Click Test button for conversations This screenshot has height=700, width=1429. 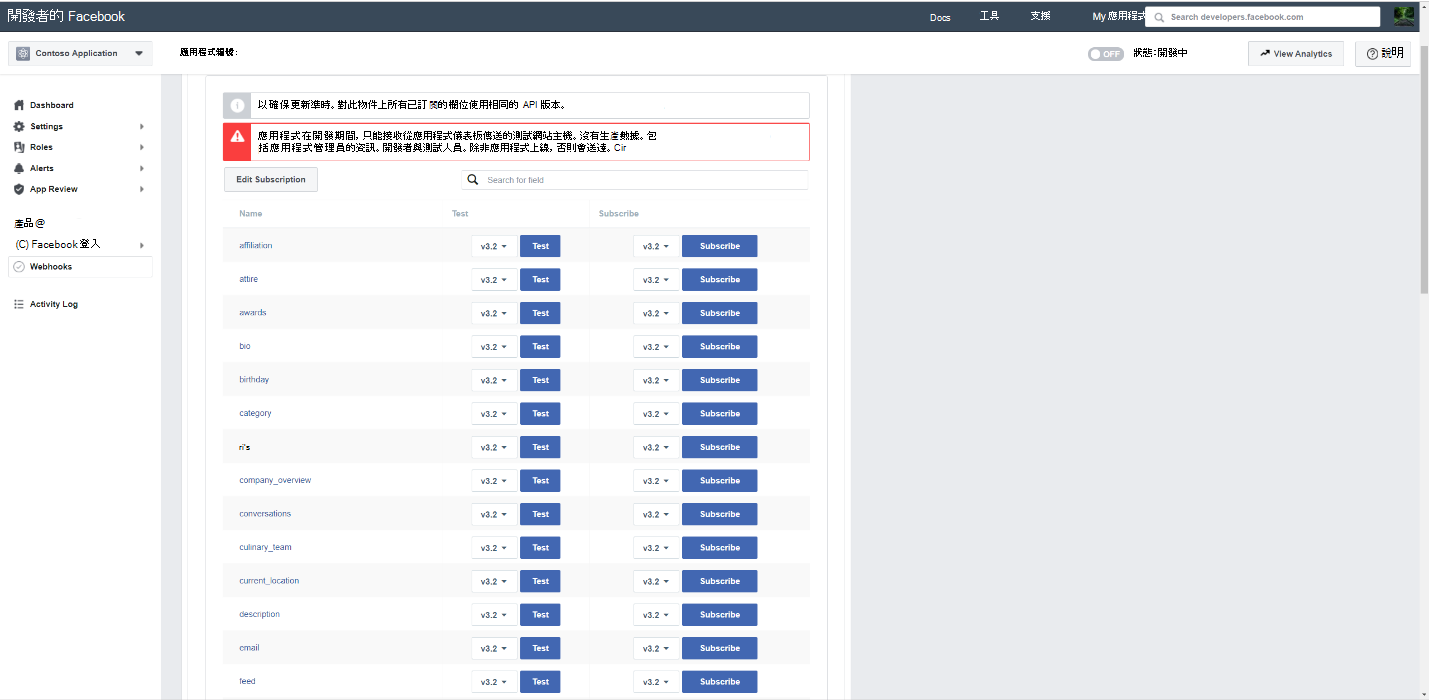click(540, 514)
